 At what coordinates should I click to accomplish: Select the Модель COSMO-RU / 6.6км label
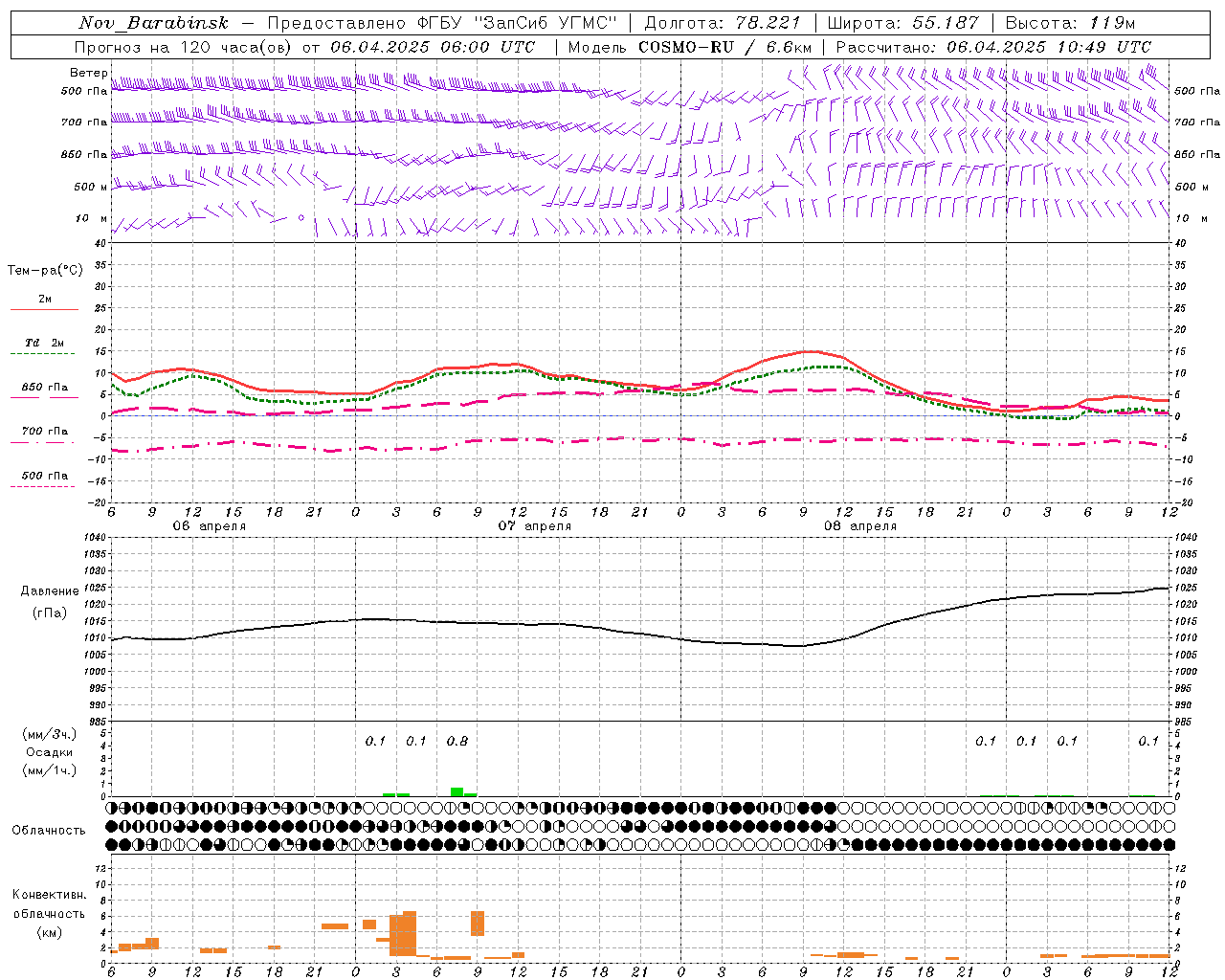click(x=690, y=47)
